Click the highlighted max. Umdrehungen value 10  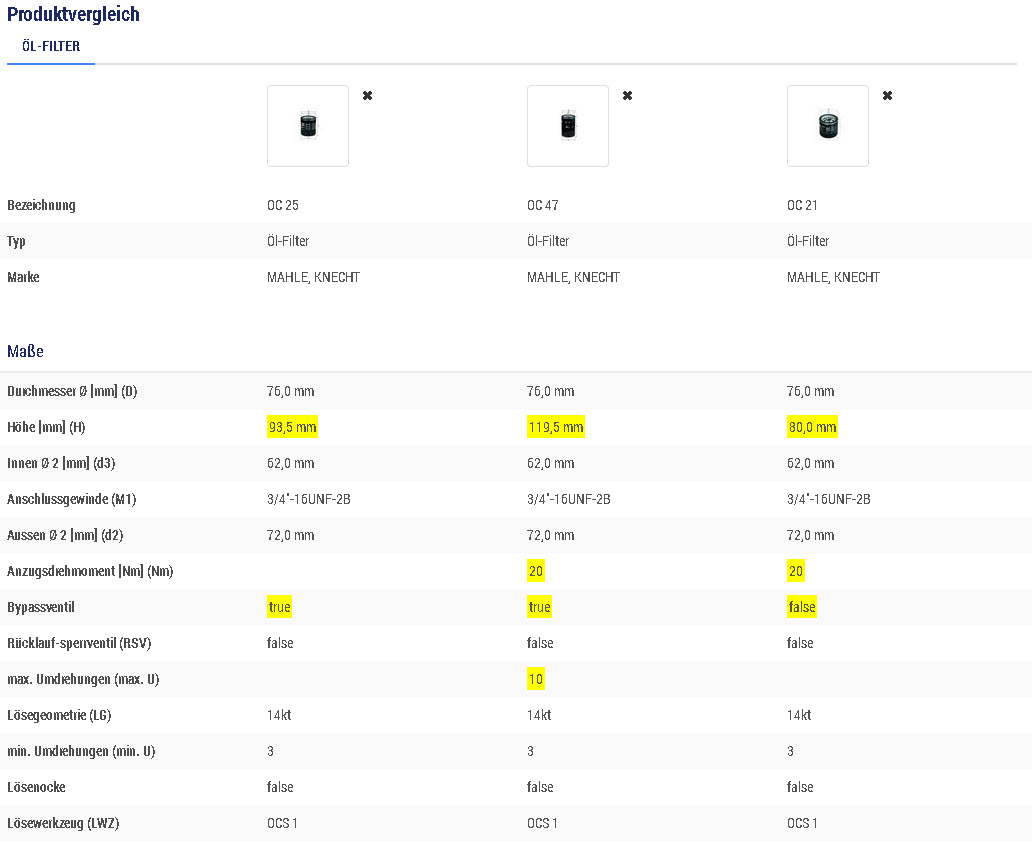coord(535,680)
